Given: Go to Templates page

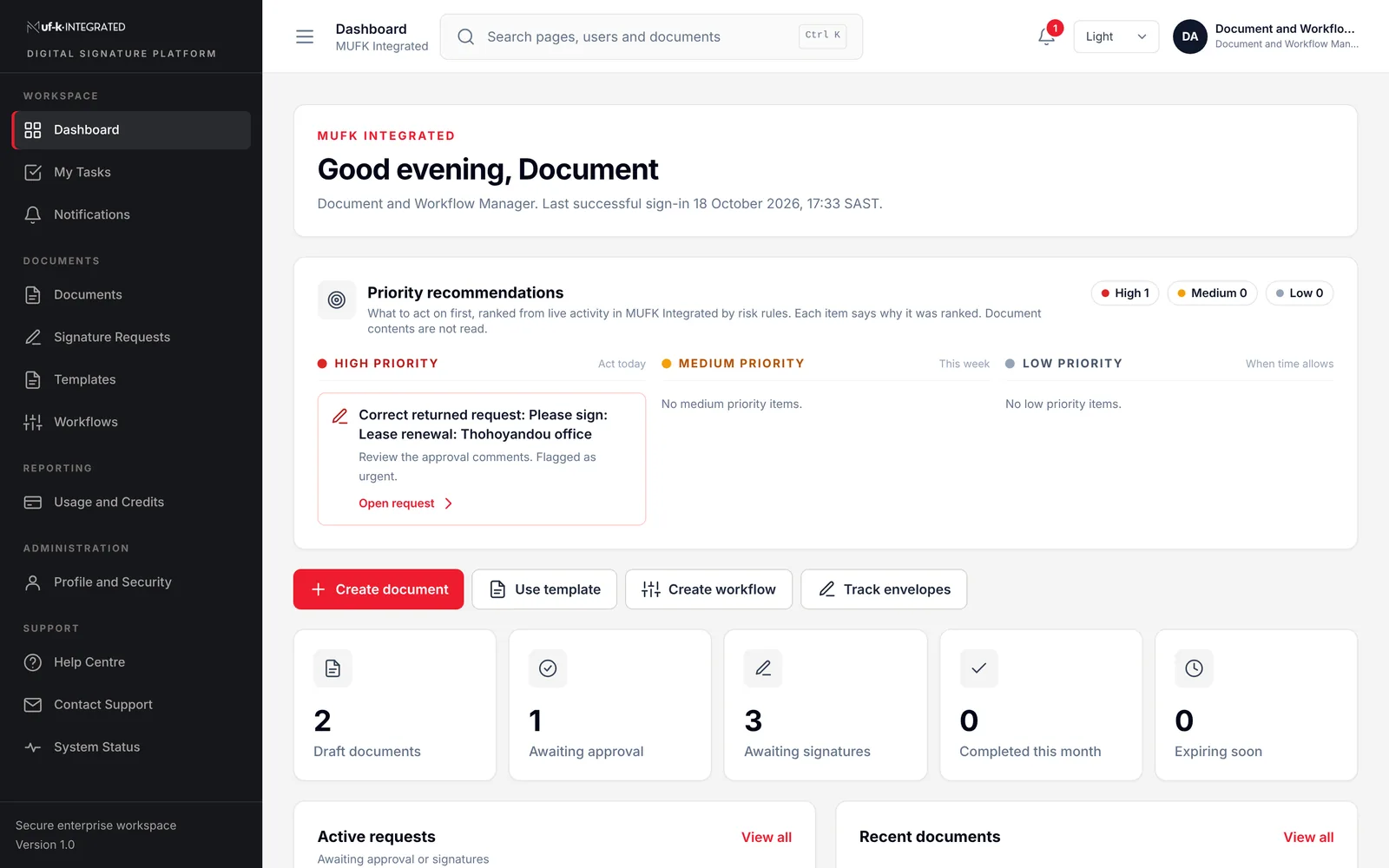Looking at the screenshot, I should 131,380.
